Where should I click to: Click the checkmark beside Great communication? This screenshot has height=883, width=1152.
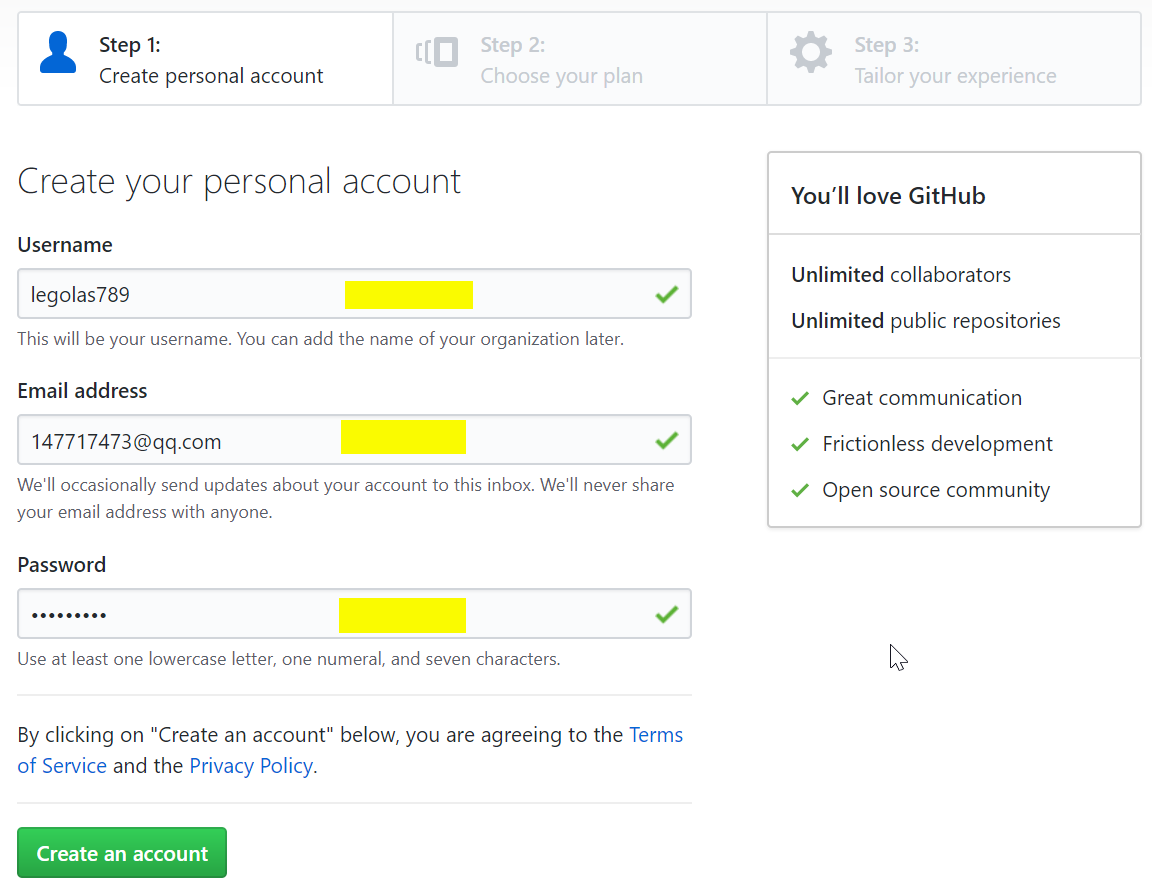tap(800, 398)
